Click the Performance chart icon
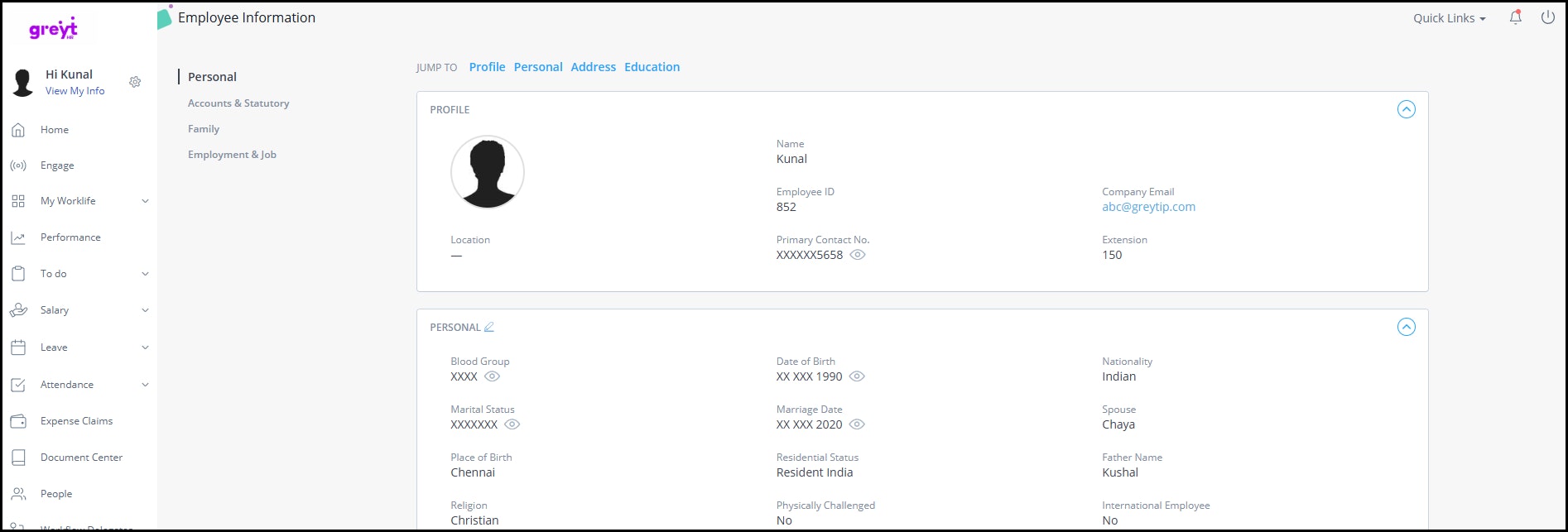The image size is (1568, 532). pyautogui.click(x=18, y=237)
